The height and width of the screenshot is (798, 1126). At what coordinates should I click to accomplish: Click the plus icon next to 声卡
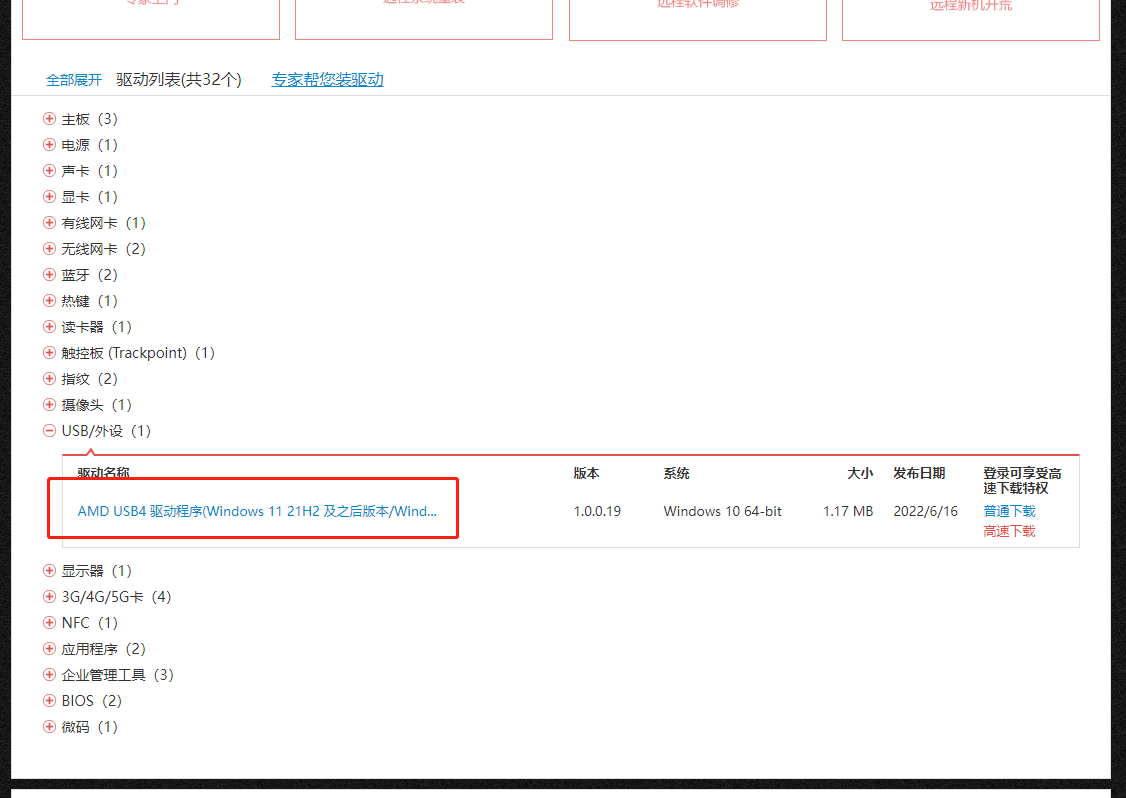coord(49,170)
